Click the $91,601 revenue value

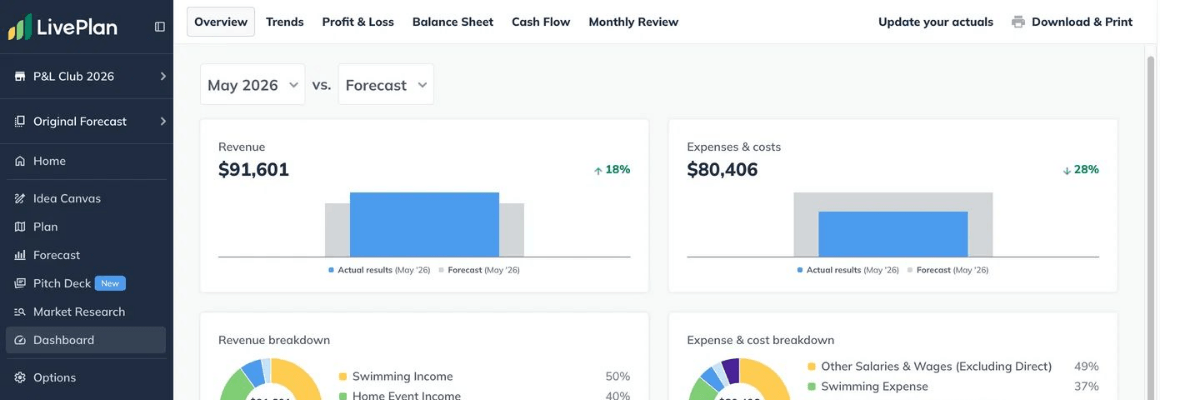(254, 170)
